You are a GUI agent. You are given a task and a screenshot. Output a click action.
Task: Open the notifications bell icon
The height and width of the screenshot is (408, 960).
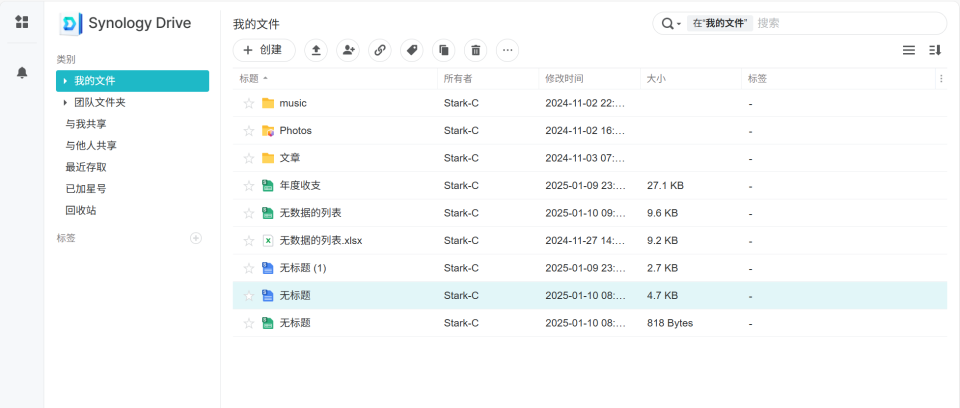click(x=22, y=72)
